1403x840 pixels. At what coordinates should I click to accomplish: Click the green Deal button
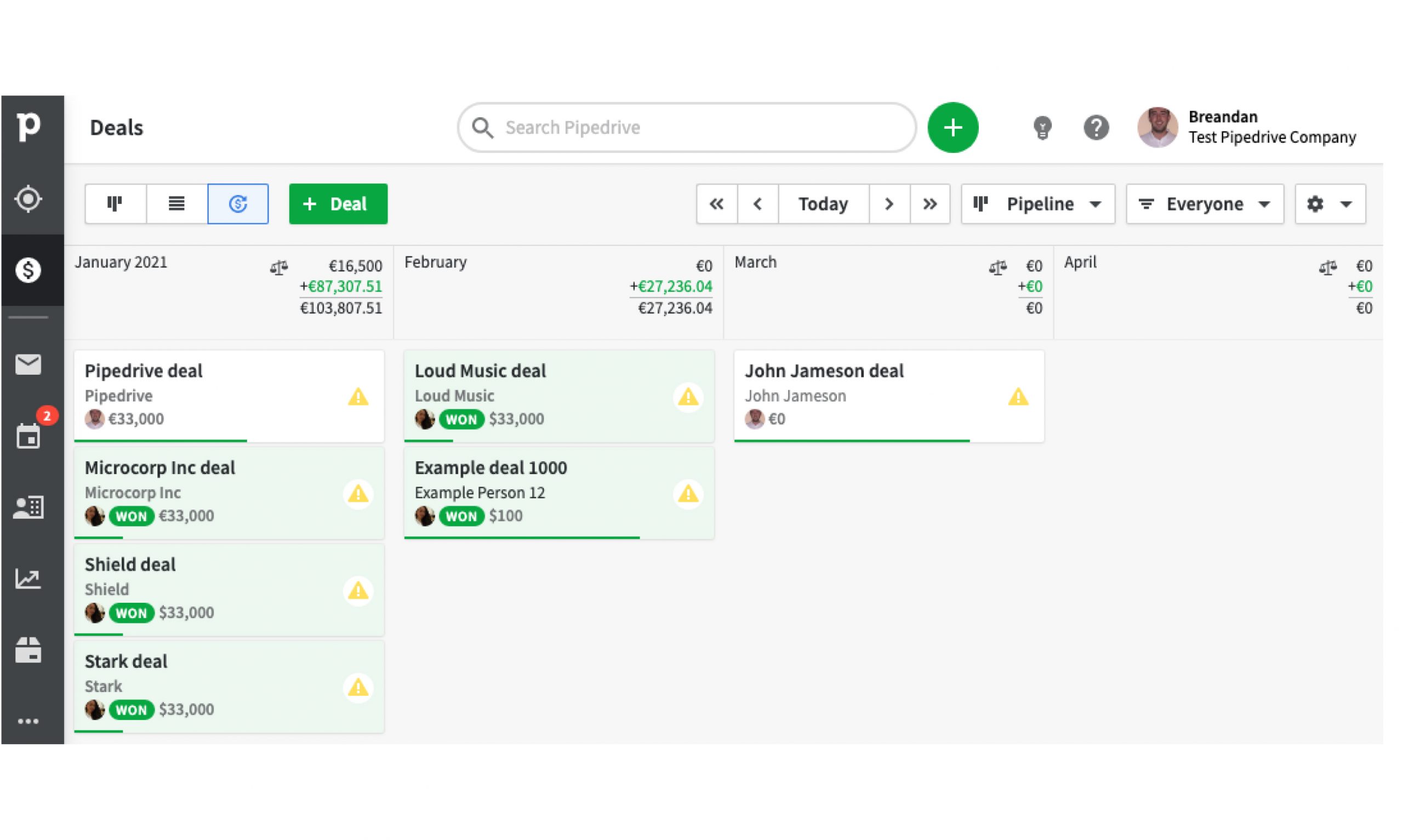(338, 204)
